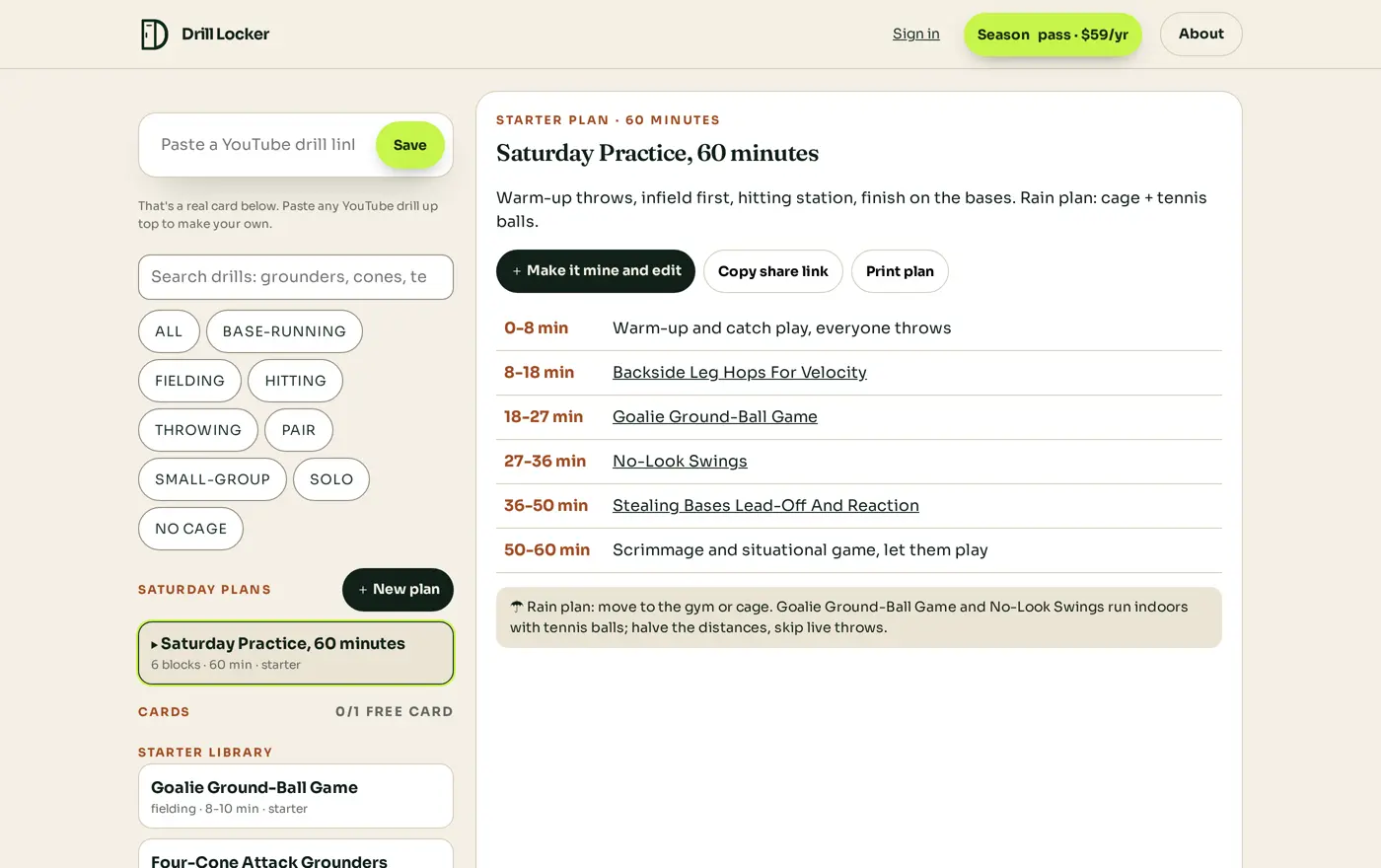1381x868 pixels.
Task: Open the About page button
Action: click(x=1200, y=34)
